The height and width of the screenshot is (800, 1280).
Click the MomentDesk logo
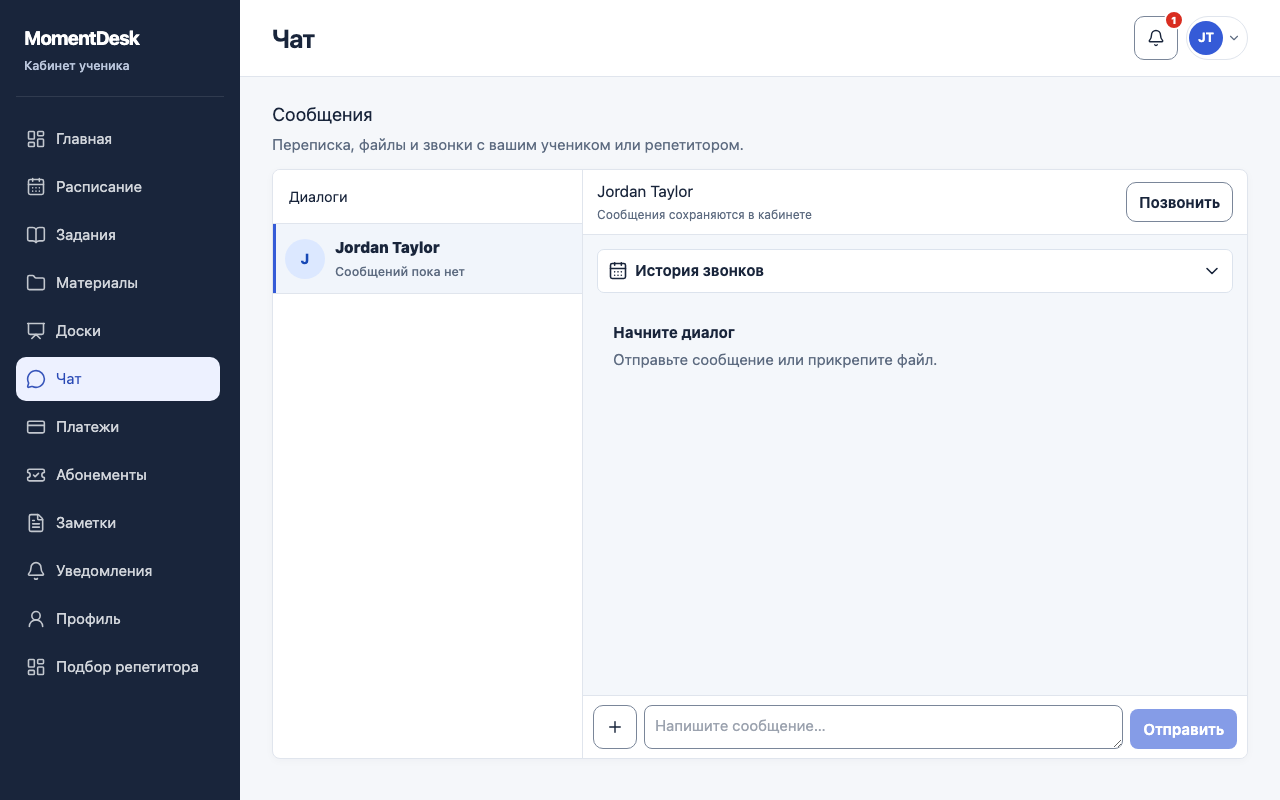point(82,38)
